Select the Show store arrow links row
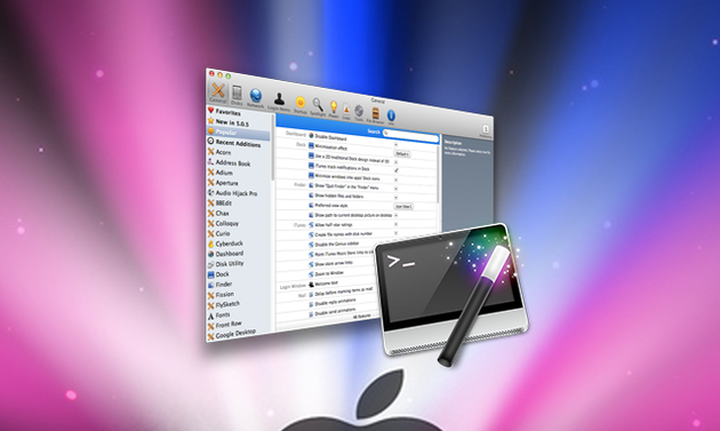 (x=333, y=263)
